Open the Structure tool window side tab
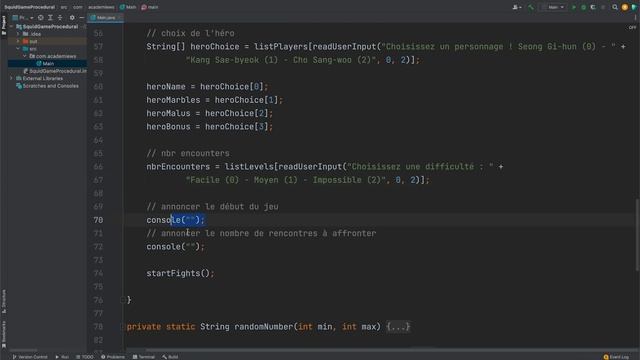The height and width of the screenshot is (360, 640). pos(4,301)
